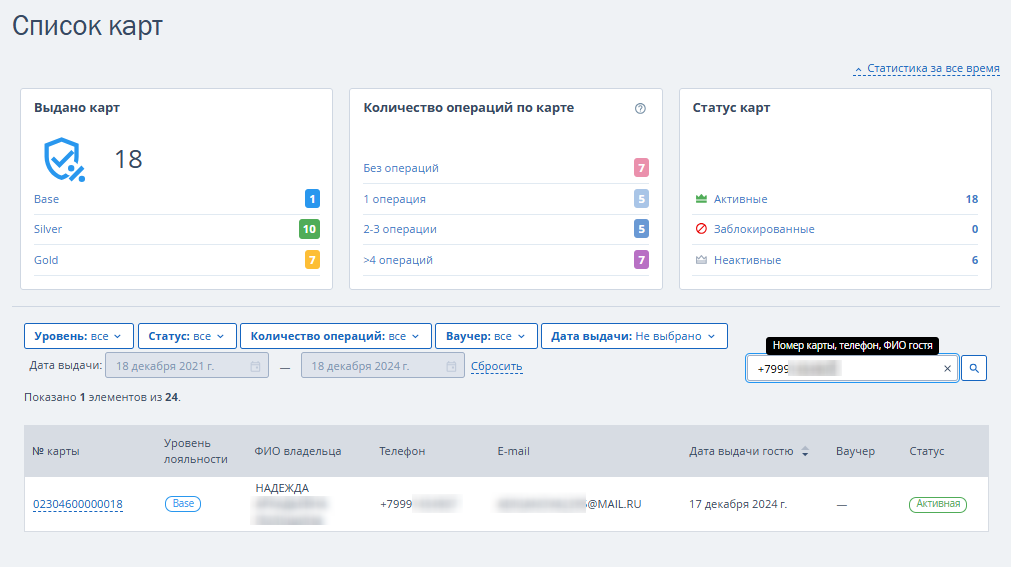1011x567 pixels.
Task: Filter cards without operations
Action: [x=400, y=168]
